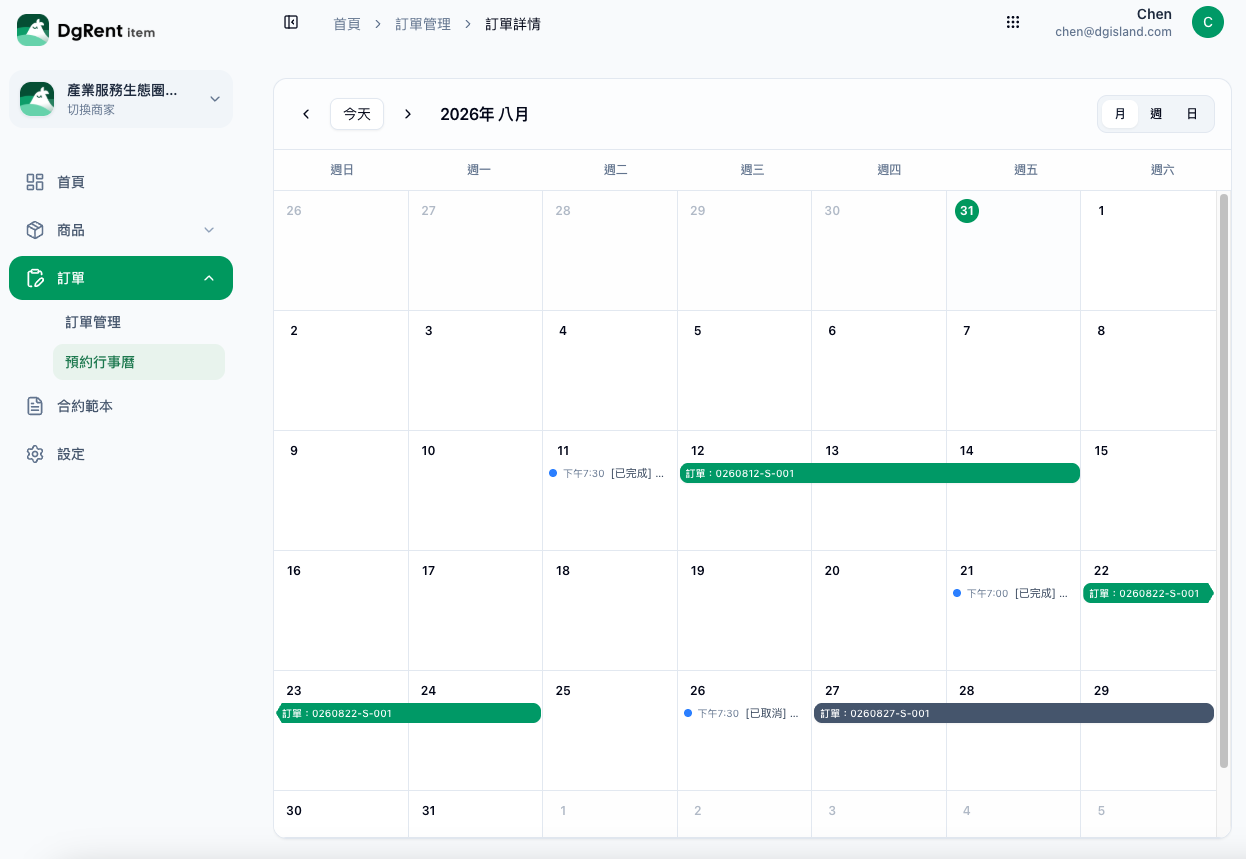This screenshot has width=1246, height=859.
Task: Open order 0260827-S-001 gray event bar
Action: click(1014, 713)
